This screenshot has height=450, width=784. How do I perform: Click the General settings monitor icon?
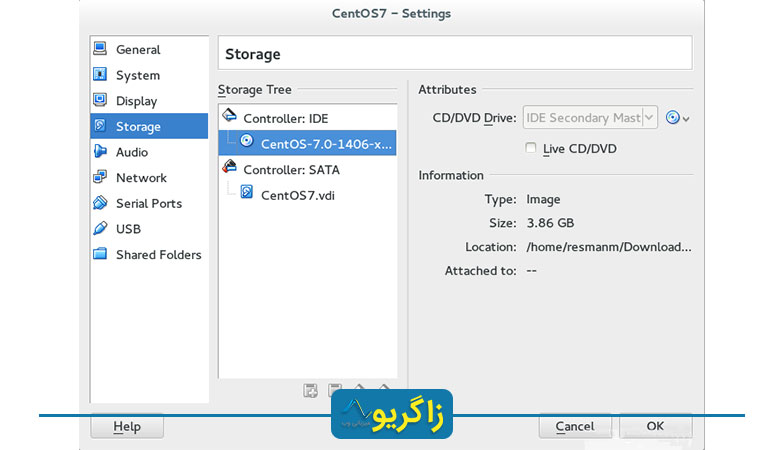100,48
